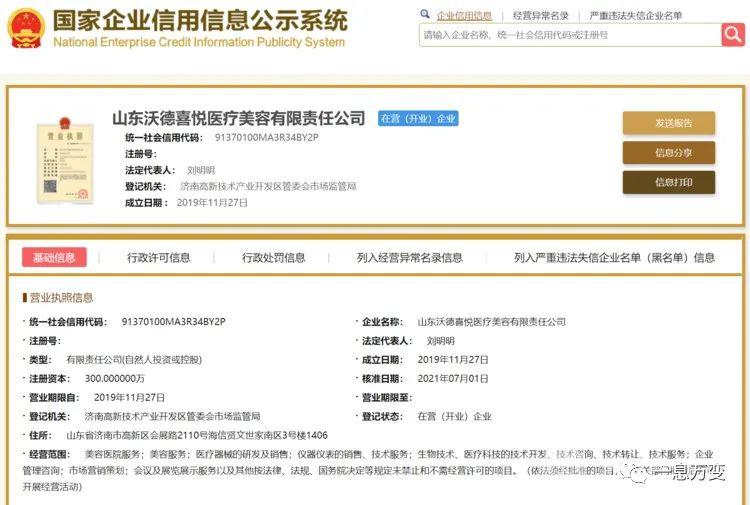Select the 经营异常名录 search category
The width and height of the screenshot is (750, 505).
coord(540,16)
